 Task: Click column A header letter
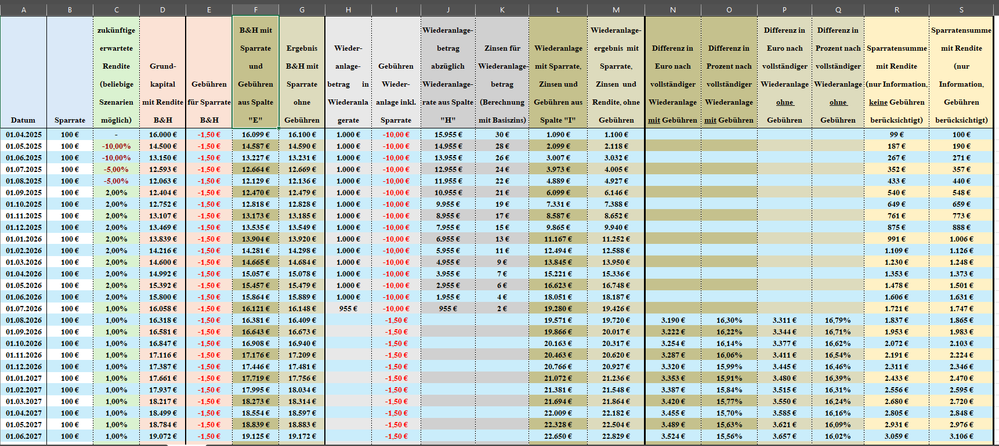pos(23,8)
